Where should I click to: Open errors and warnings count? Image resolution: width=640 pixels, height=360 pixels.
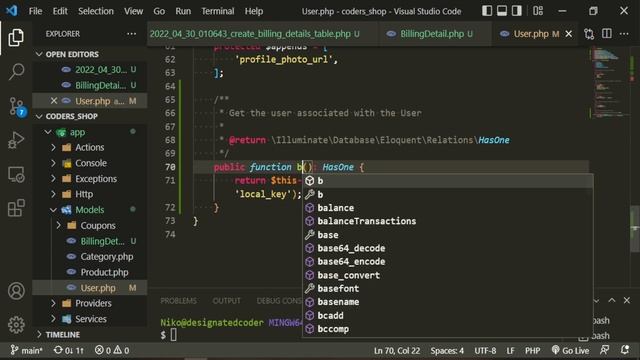[x=112, y=350]
